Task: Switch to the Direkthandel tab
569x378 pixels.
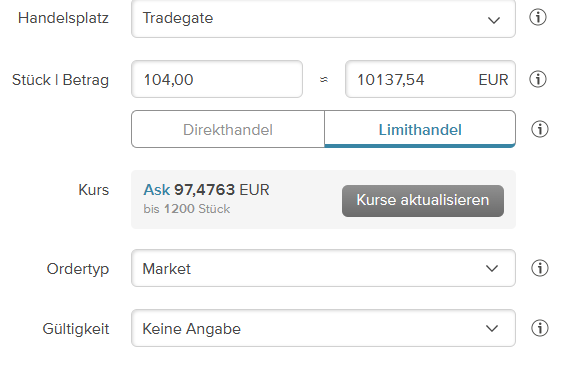Action: click(228, 130)
